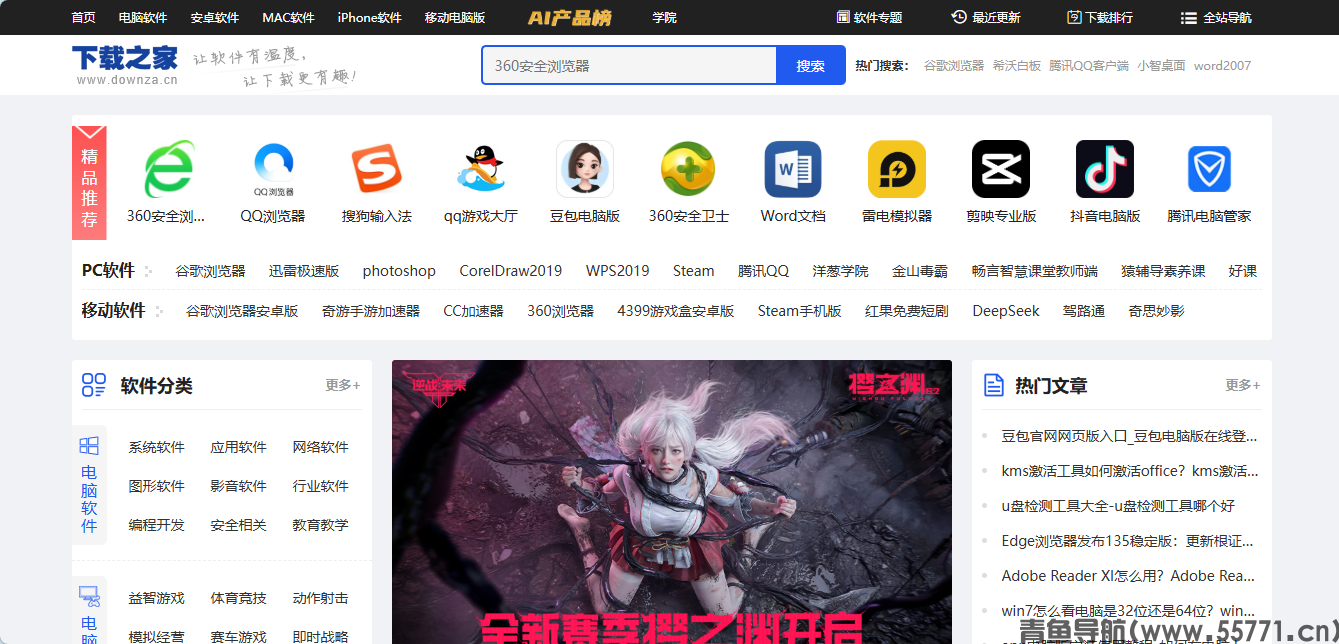
Task: Open the 抖音电脑版 app icon
Action: pyautogui.click(x=1105, y=169)
